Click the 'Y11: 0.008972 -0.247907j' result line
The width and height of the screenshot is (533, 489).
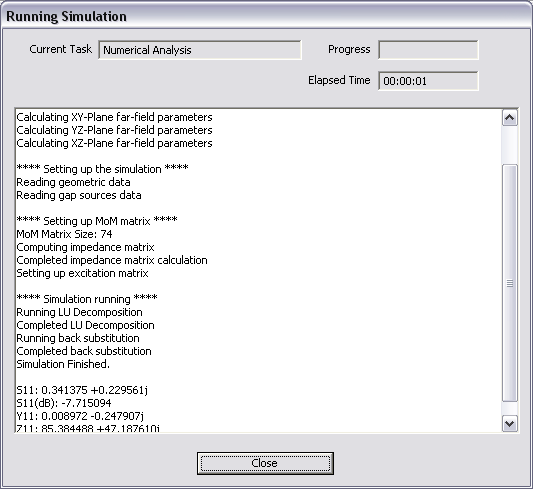[80, 416]
